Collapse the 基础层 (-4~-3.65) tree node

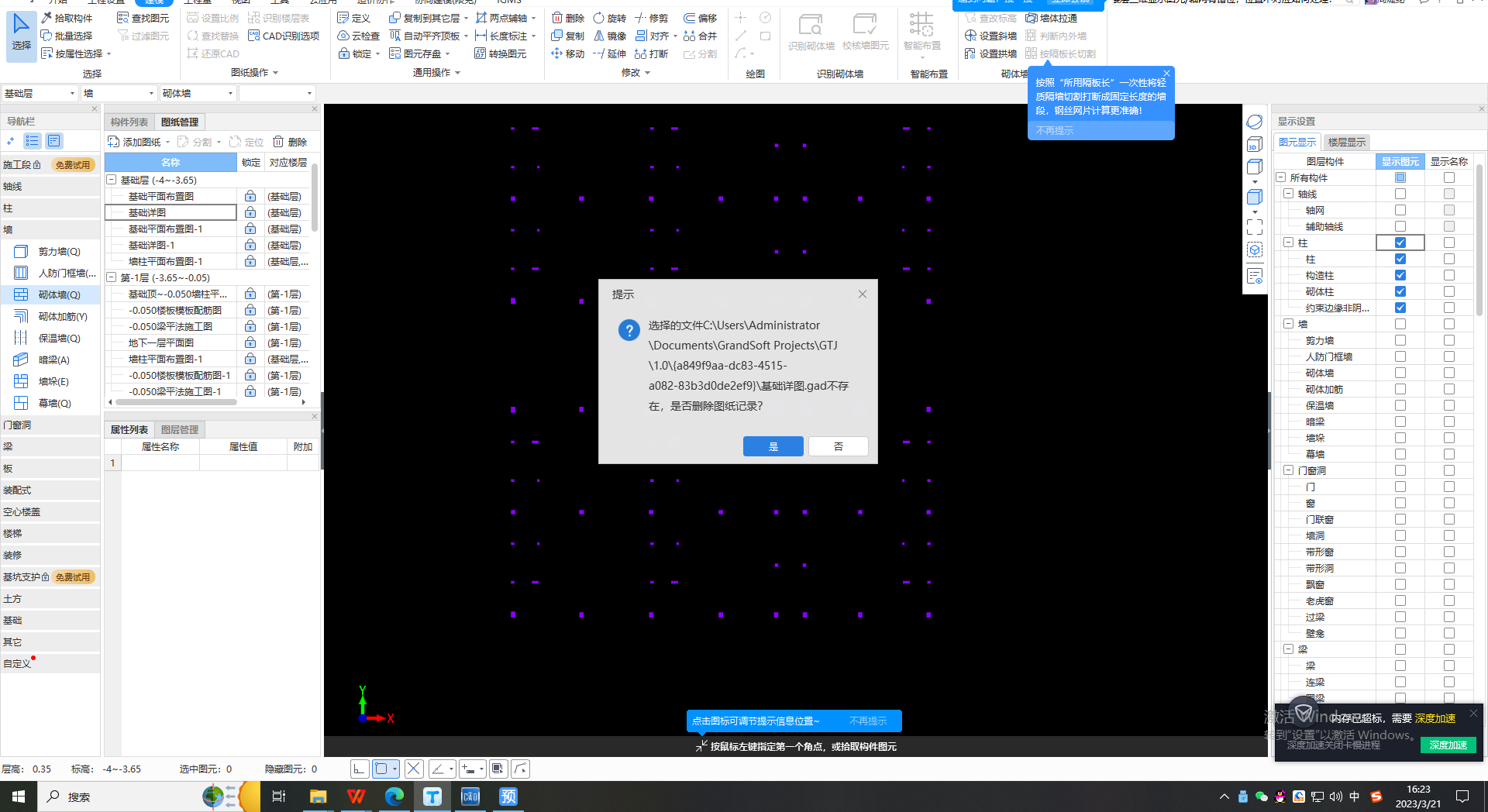coord(112,180)
